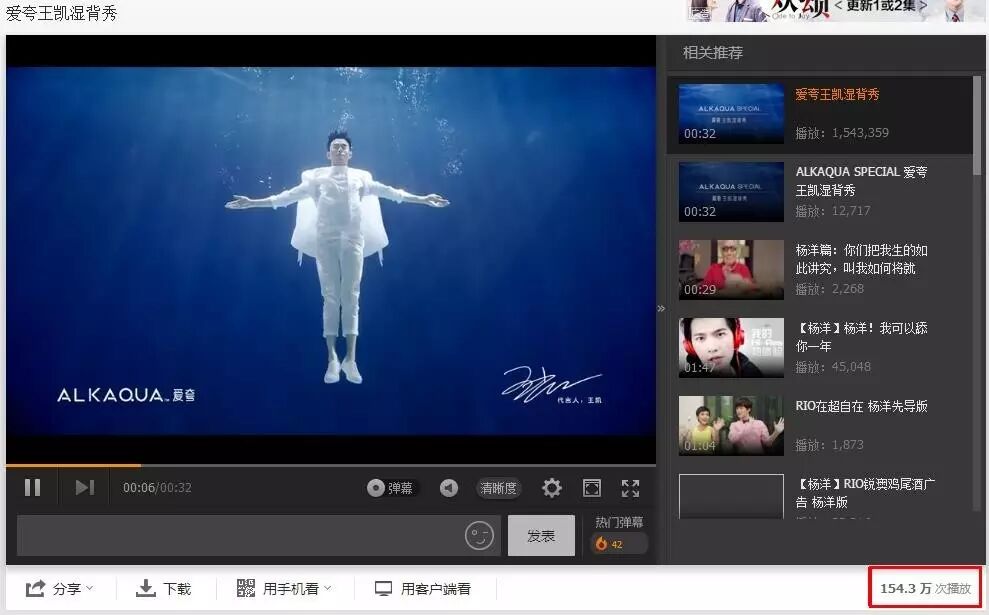
Task: Skip to the next video
Action: point(85,488)
